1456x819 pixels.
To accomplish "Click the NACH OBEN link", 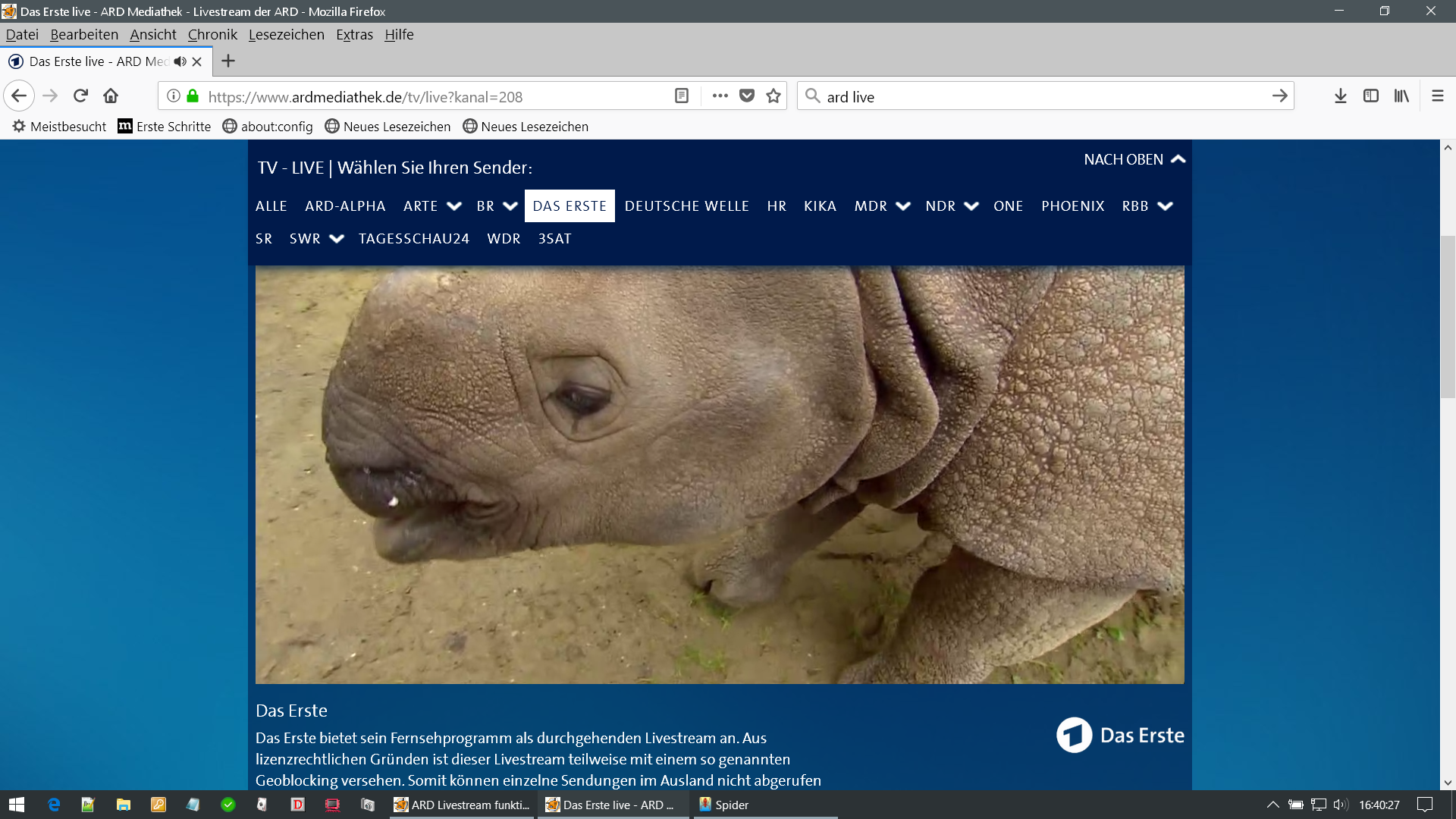I will pyautogui.click(x=1134, y=159).
